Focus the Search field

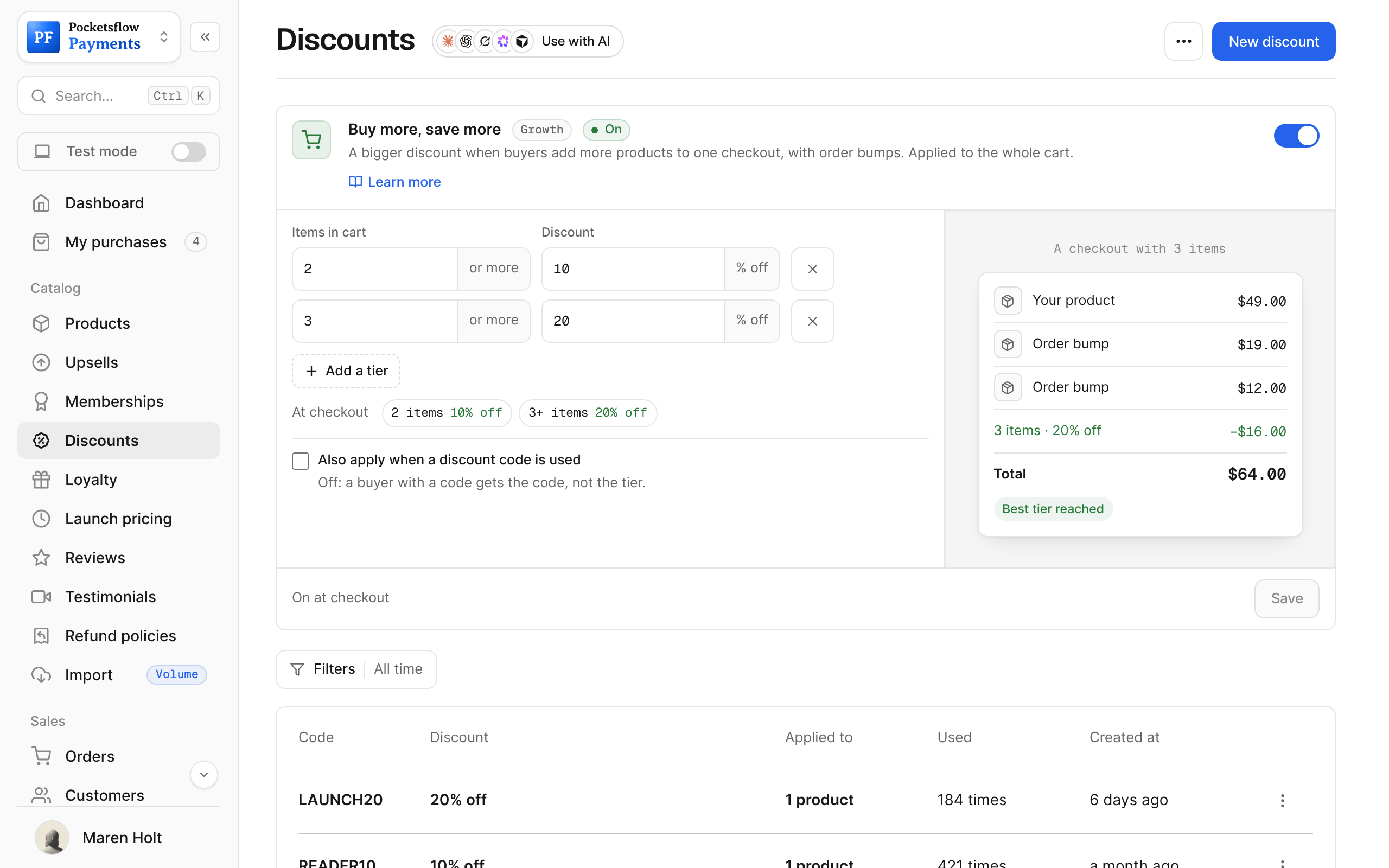[x=119, y=96]
